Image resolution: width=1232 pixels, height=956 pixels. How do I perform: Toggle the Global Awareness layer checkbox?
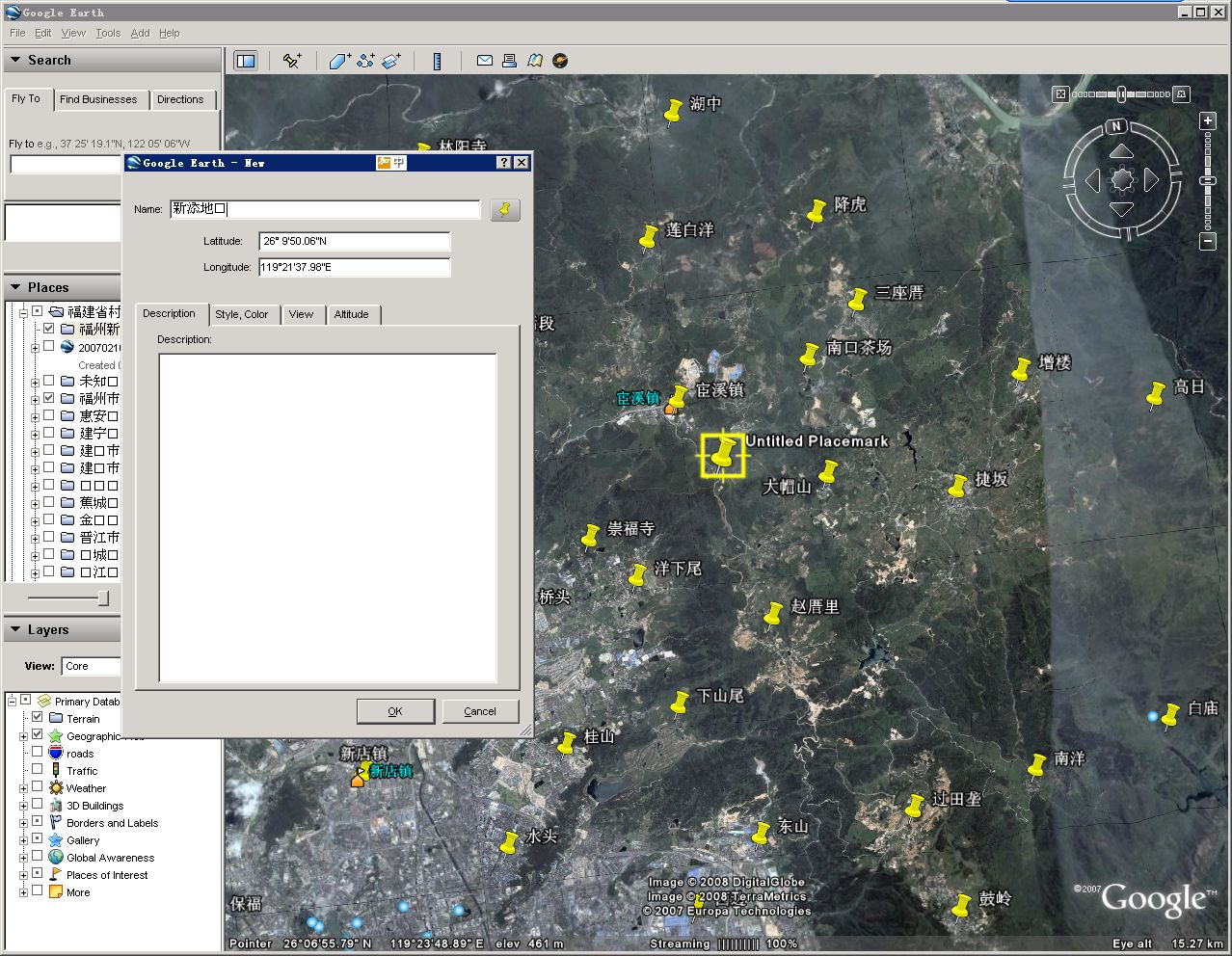click(x=38, y=856)
